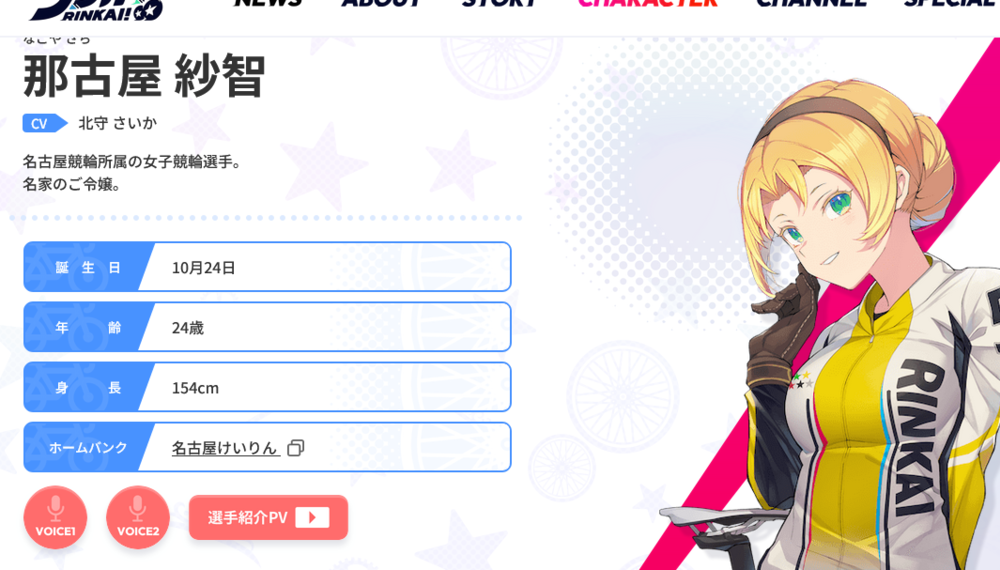The height and width of the screenshot is (570, 1000).
Task: Select the highlighted CHARACTER tab
Action: click(647, 3)
